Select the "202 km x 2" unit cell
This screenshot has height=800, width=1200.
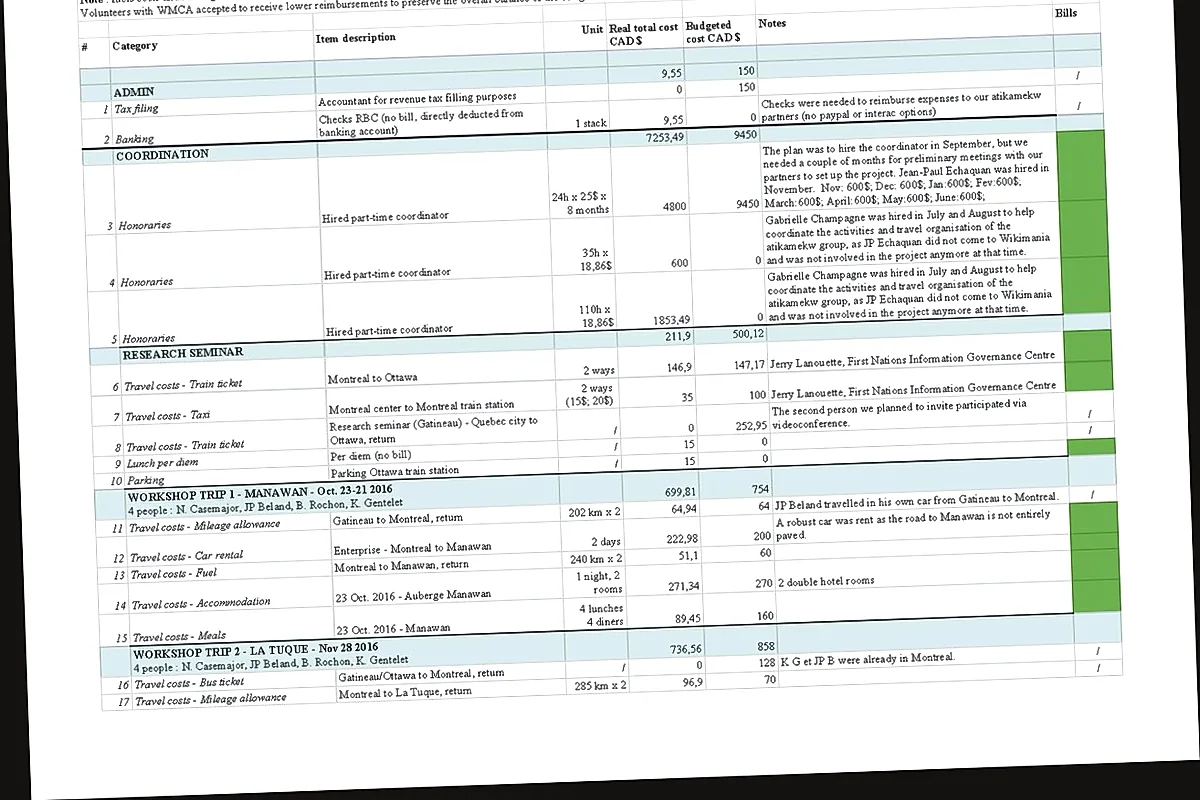click(595, 512)
